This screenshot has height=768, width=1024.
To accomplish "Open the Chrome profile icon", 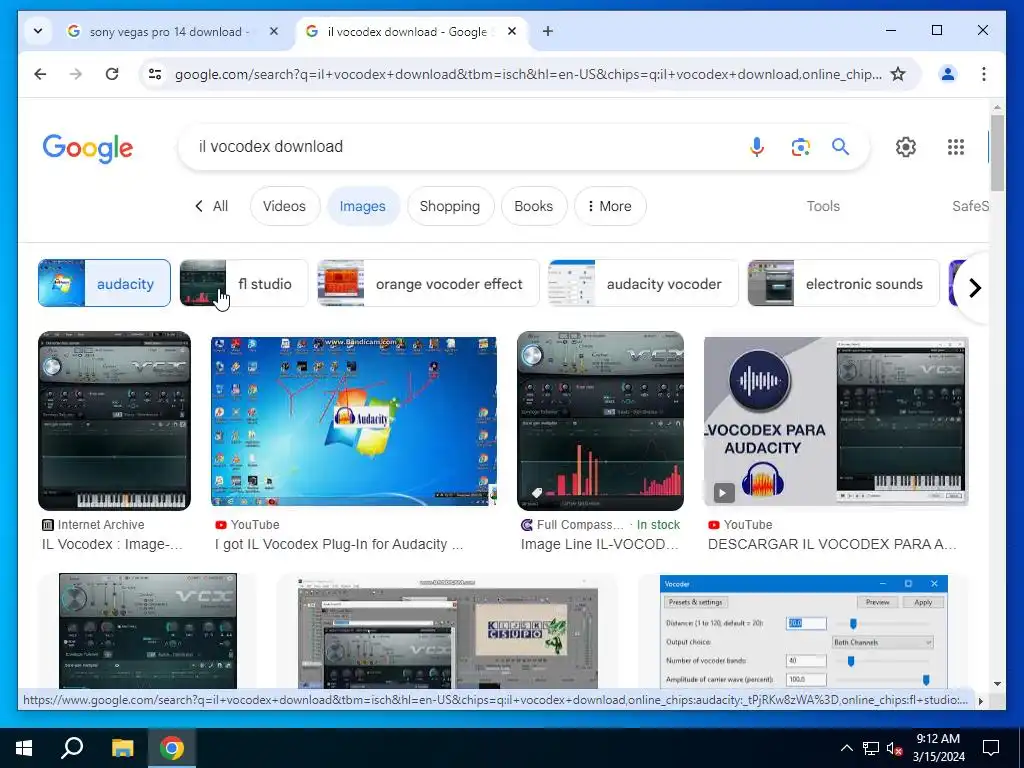I will coord(948,74).
